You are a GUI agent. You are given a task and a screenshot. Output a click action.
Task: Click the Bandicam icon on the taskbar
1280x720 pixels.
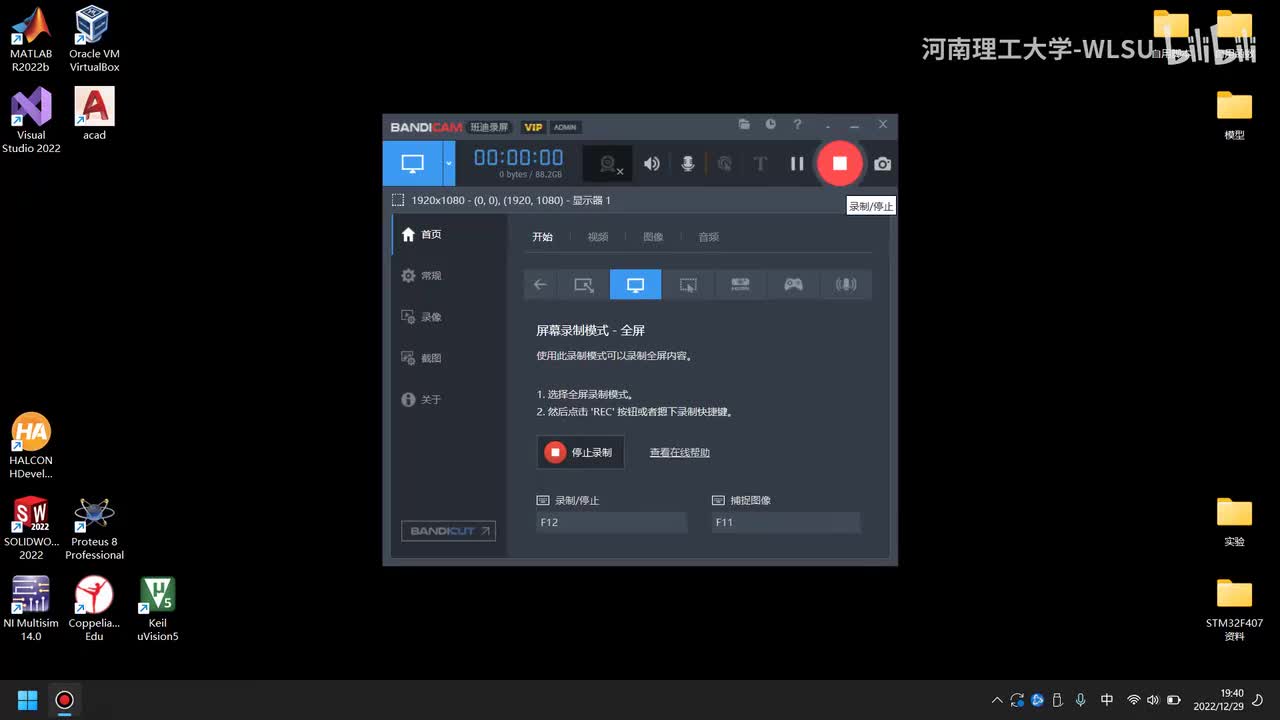(x=64, y=700)
